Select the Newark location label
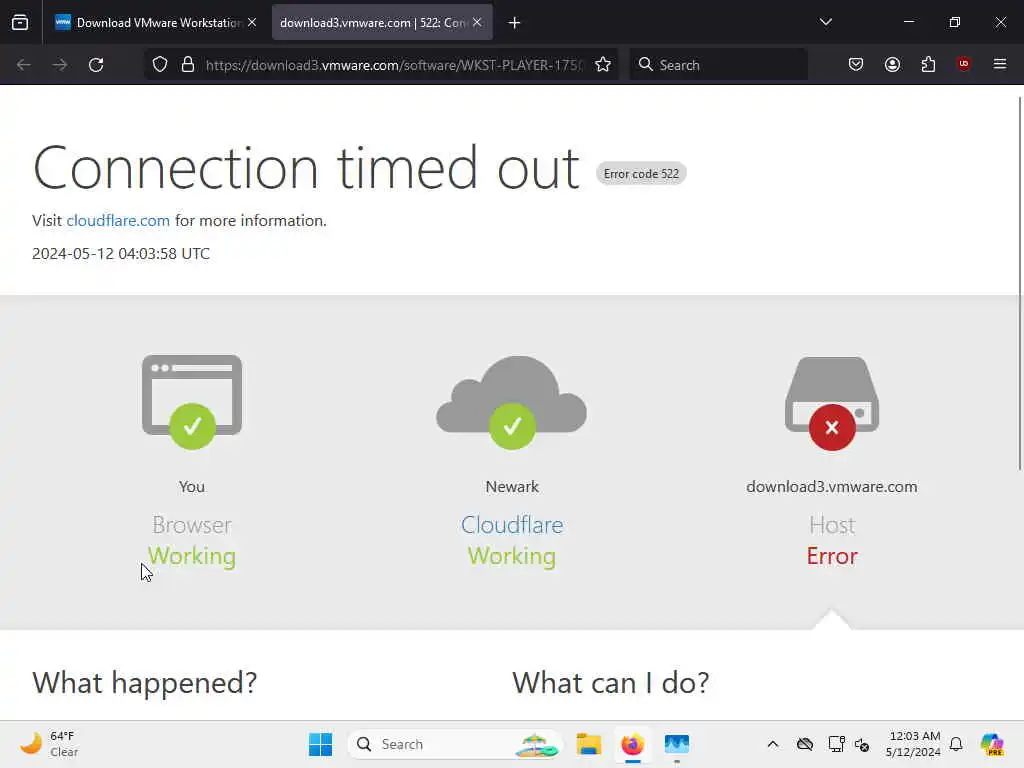The image size is (1024, 768). click(x=512, y=487)
